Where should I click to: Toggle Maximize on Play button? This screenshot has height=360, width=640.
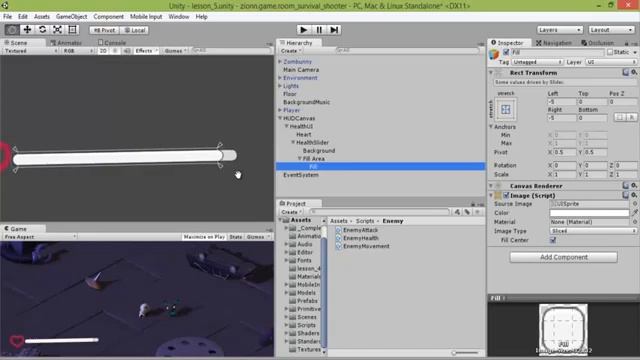coord(204,237)
